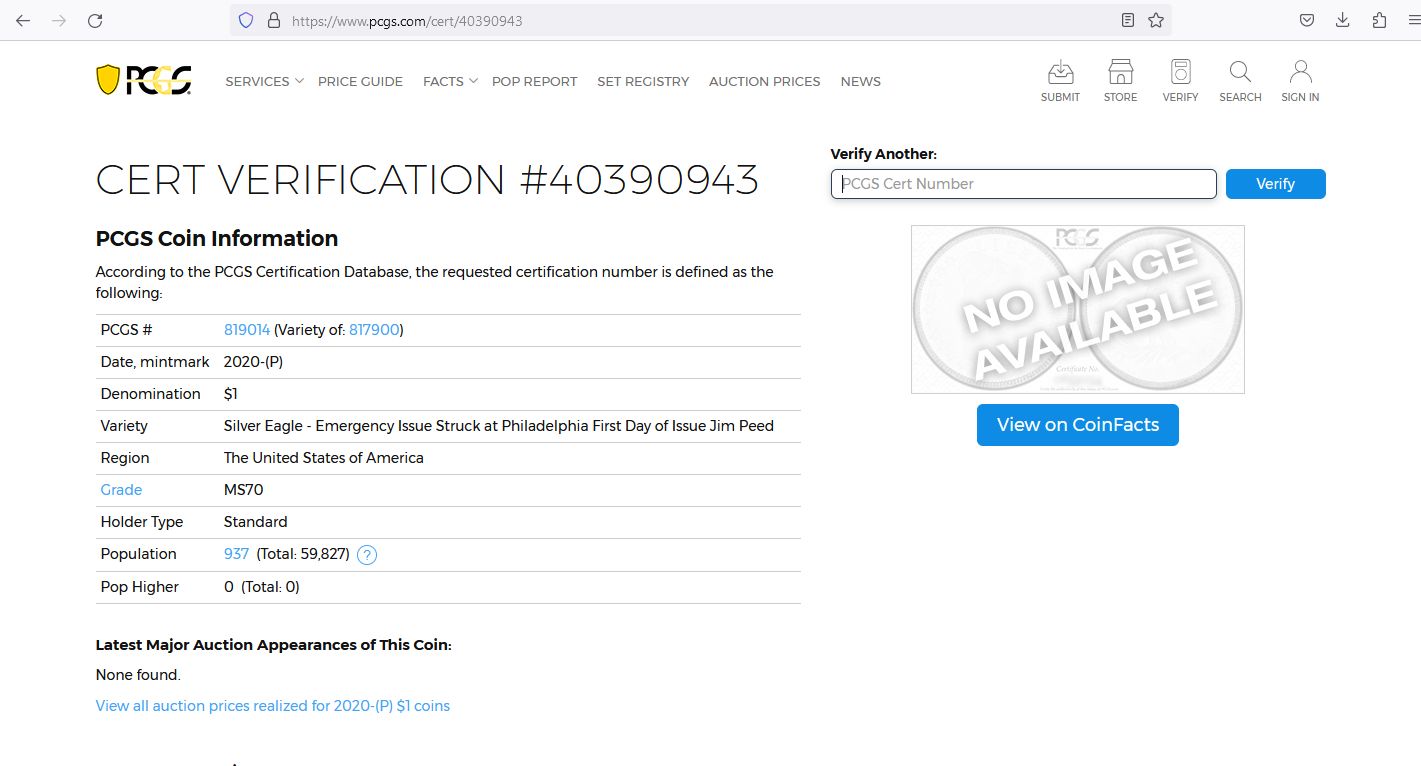Viewport: 1421px width, 766px height.
Task: Expand the Services dropdown menu
Action: (264, 82)
